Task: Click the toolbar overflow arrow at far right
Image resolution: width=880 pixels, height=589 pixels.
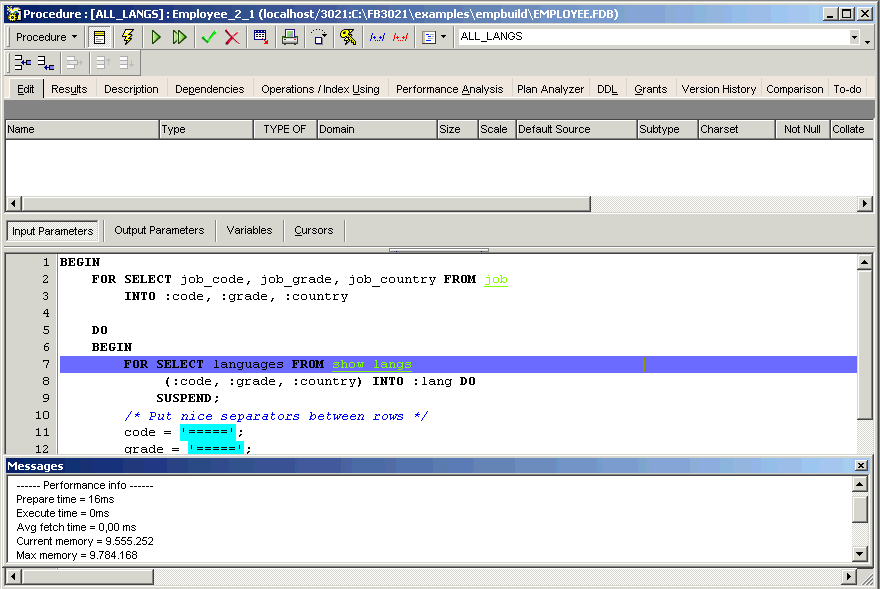Action: (x=868, y=40)
